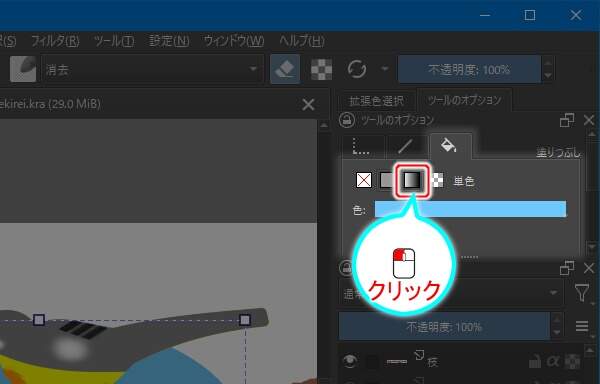Open the ウィンドウ(W) menu
The width and height of the screenshot is (600, 384).
click(234, 41)
